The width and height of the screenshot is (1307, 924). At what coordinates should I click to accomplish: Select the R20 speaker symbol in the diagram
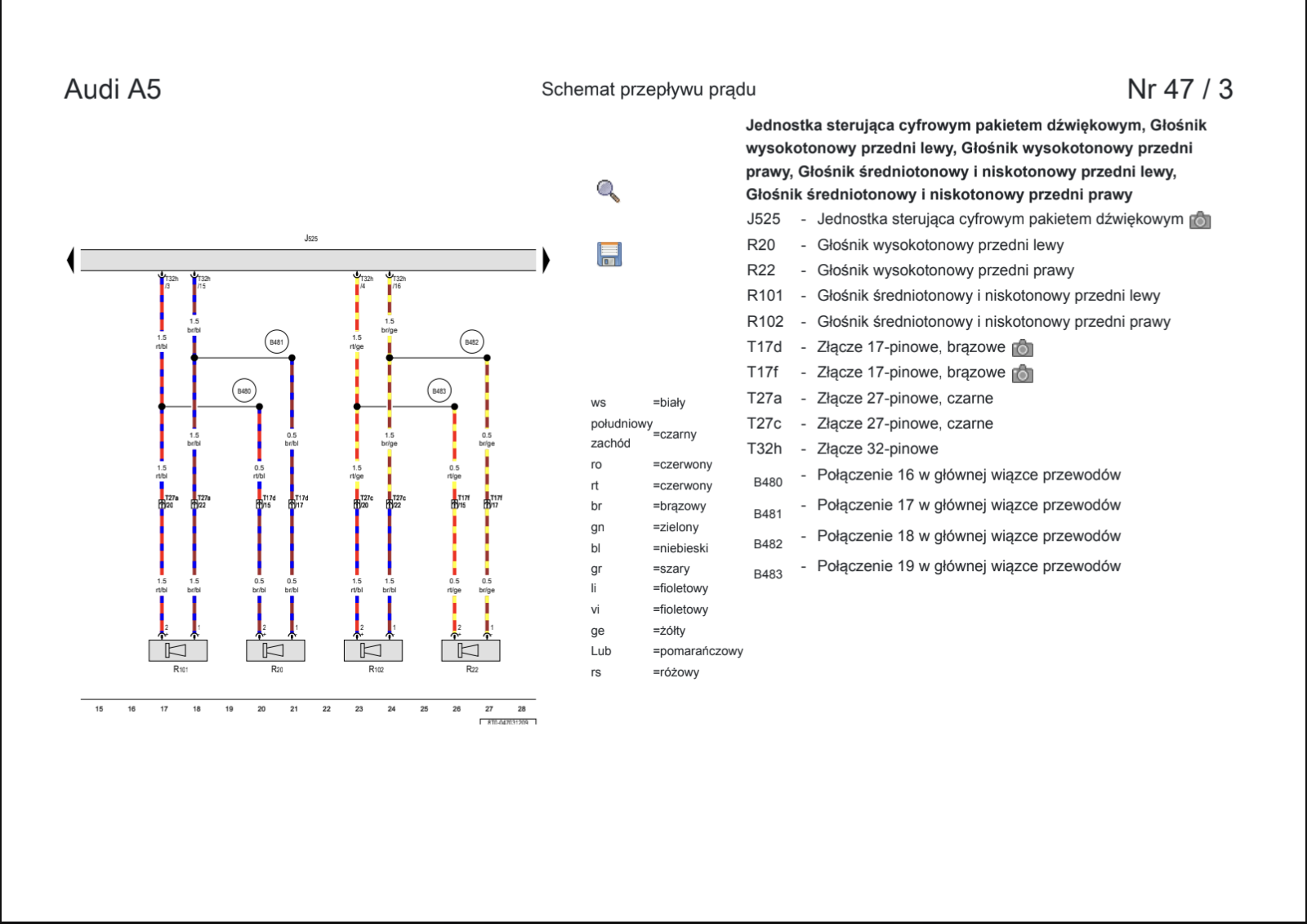coord(275,650)
